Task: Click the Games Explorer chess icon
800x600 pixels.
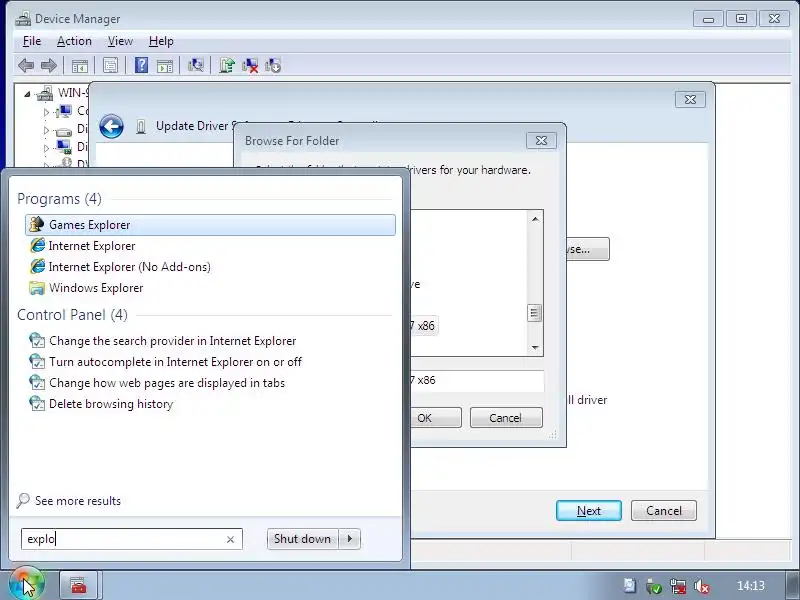Action: [x=37, y=224]
